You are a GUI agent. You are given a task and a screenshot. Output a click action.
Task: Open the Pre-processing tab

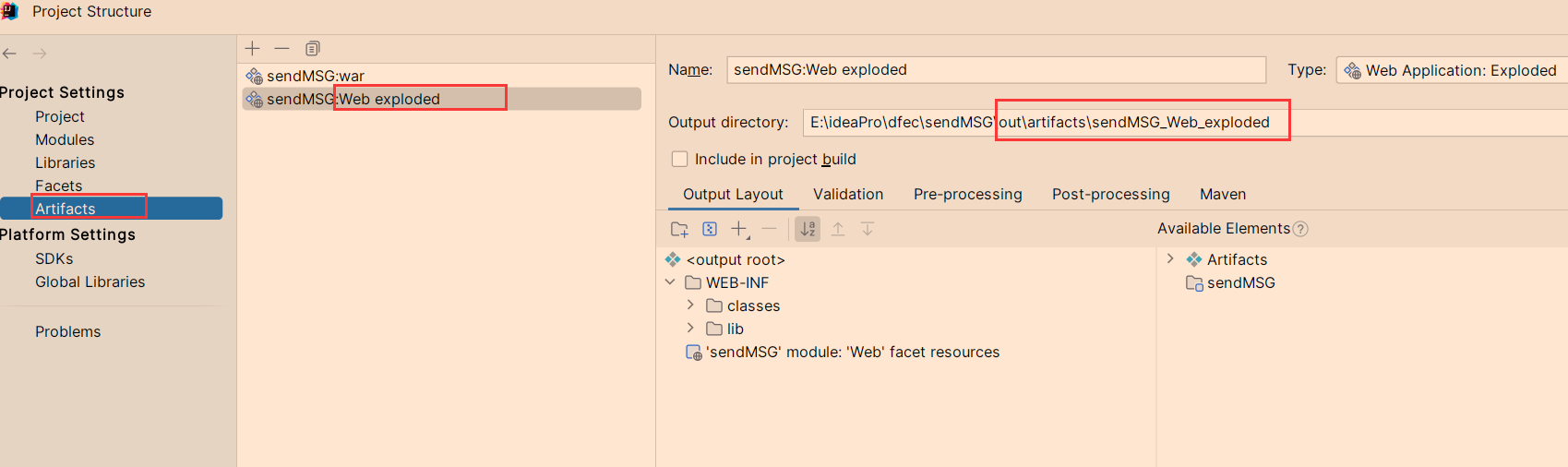click(x=967, y=194)
